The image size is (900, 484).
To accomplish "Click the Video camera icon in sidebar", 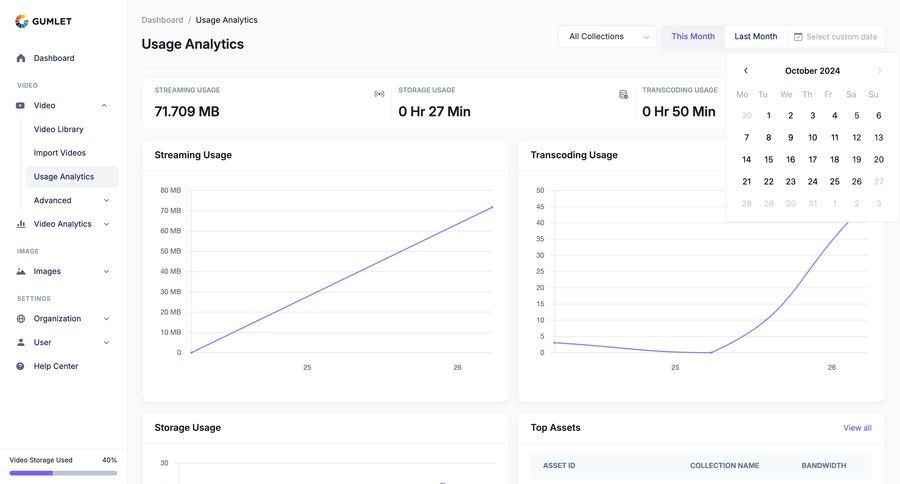I will point(21,106).
